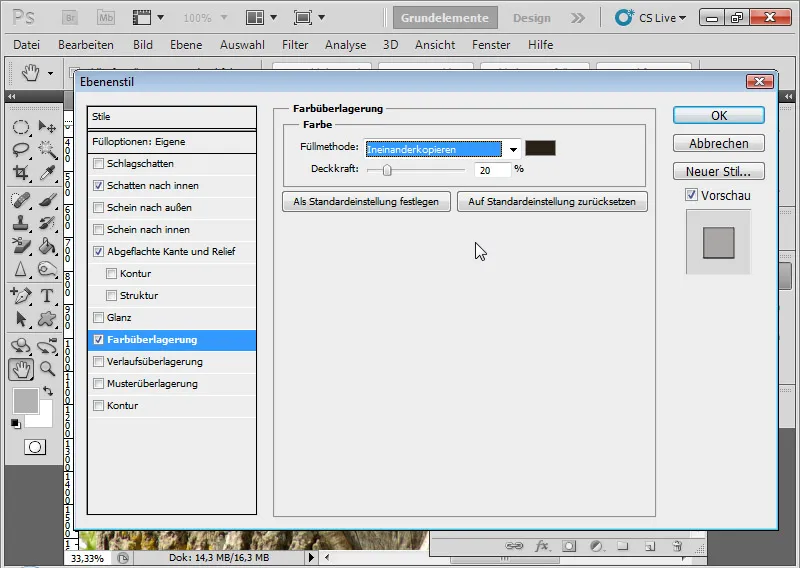Screen dimensions: 800x568
Task: Click the link layers icon
Action: pyautogui.click(x=514, y=546)
